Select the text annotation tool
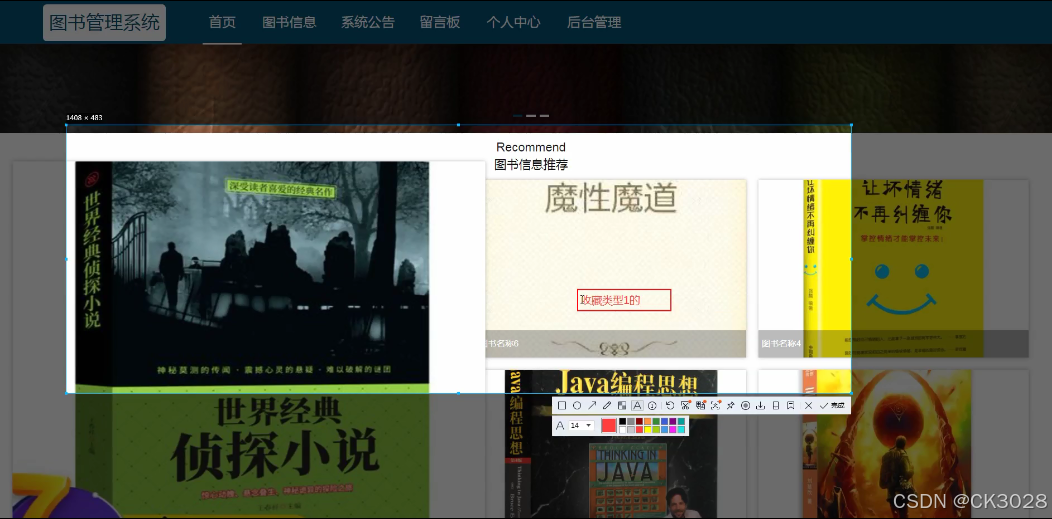Image resolution: width=1052 pixels, height=519 pixels. tap(637, 405)
